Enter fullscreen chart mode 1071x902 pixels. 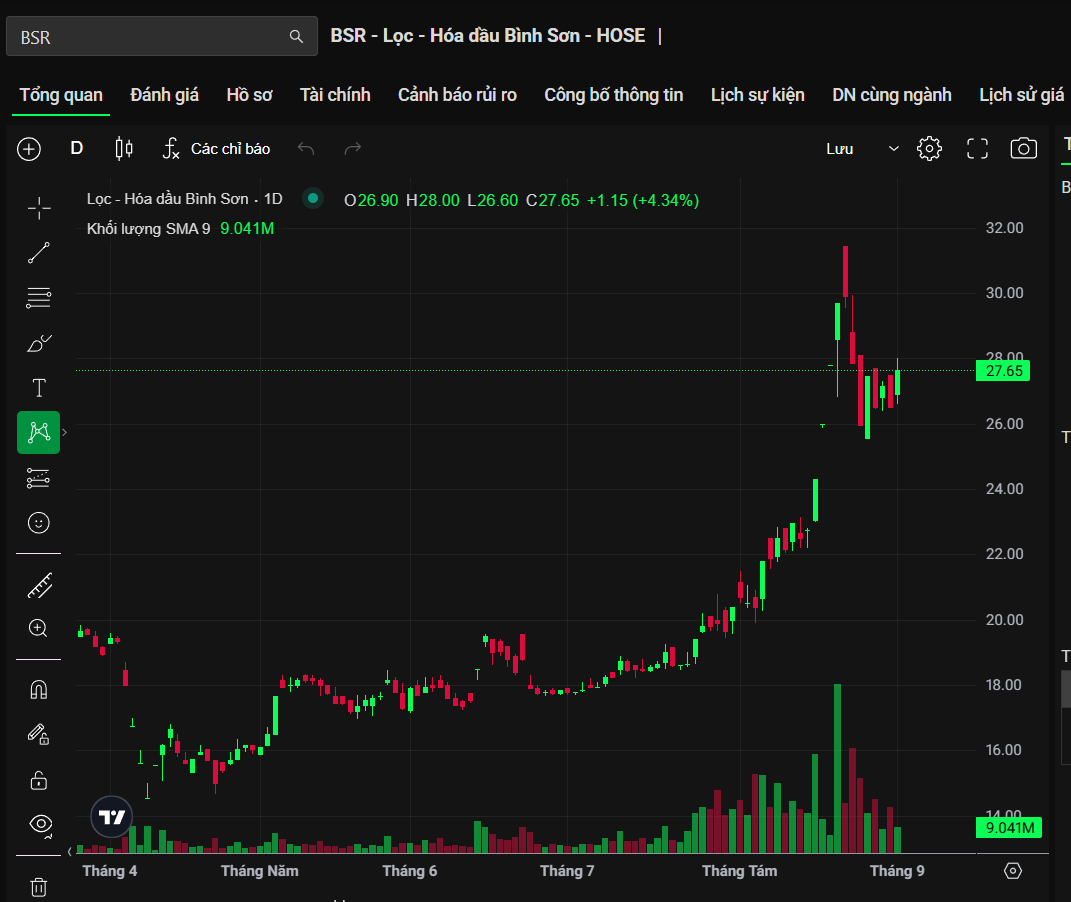tap(977, 148)
